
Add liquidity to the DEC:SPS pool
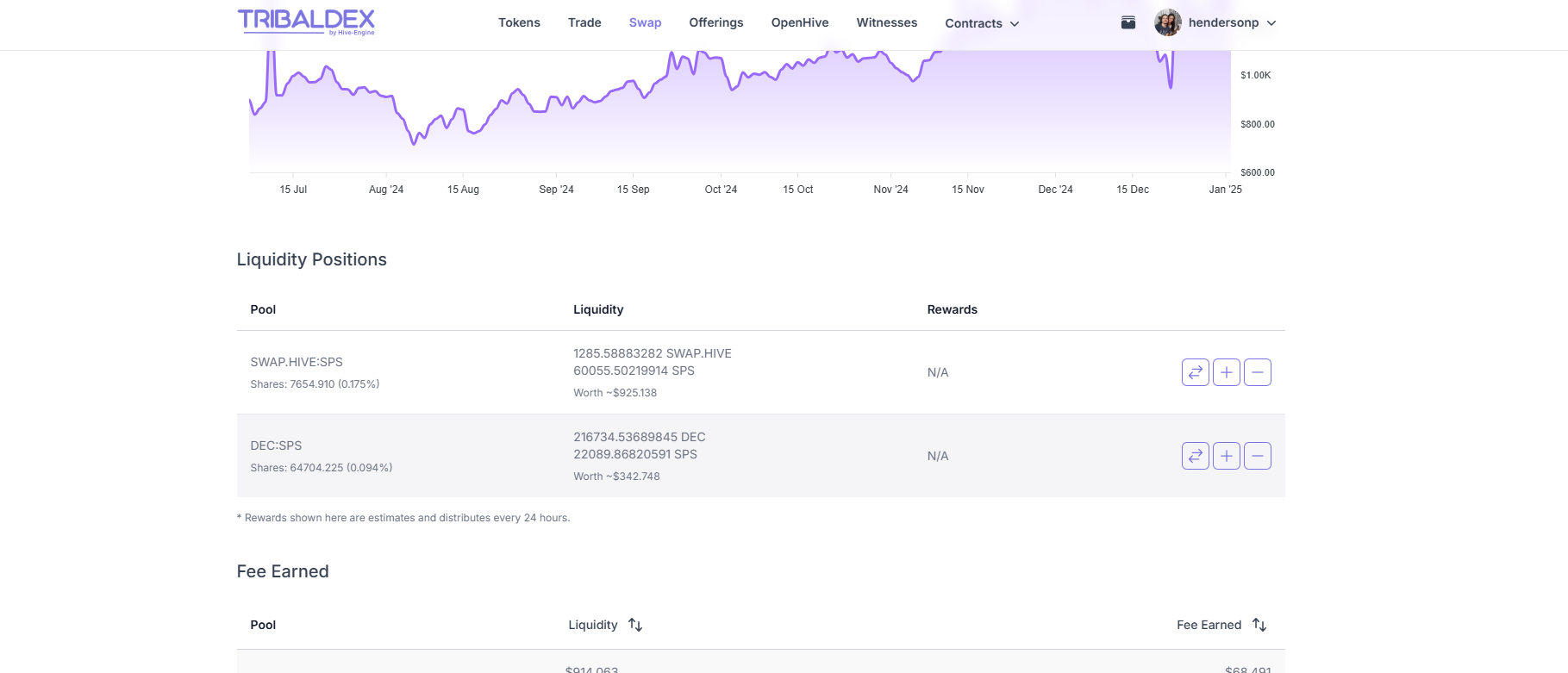(1227, 456)
